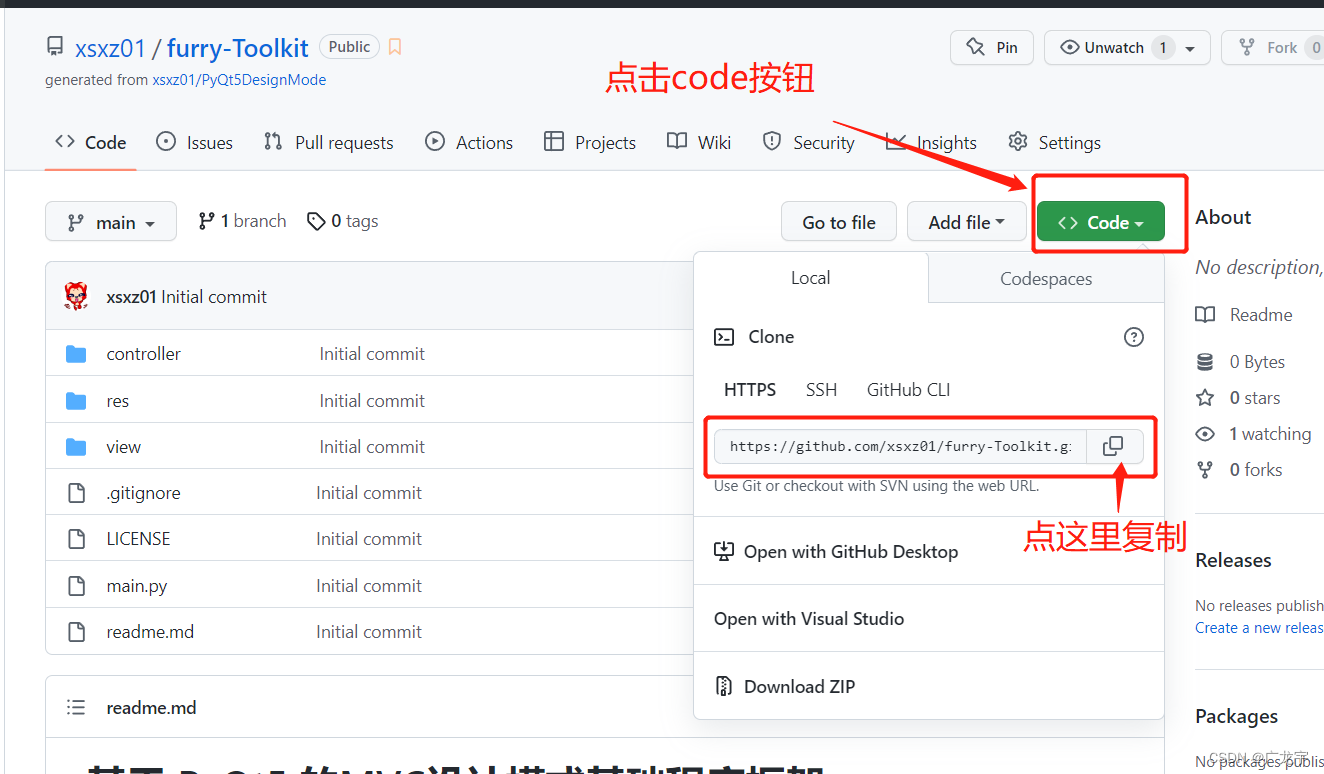
Task: Click the view folder icon
Action: 76,447
